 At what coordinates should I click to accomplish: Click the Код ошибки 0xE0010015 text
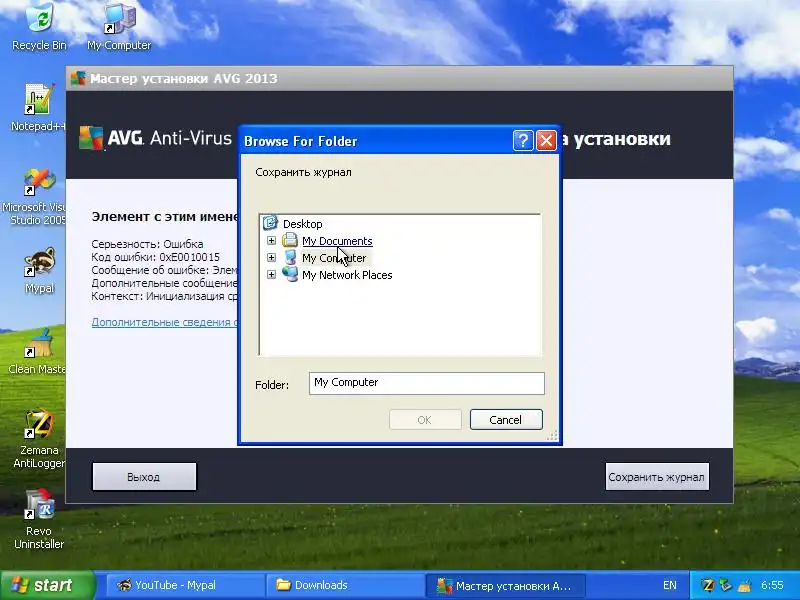point(156,257)
